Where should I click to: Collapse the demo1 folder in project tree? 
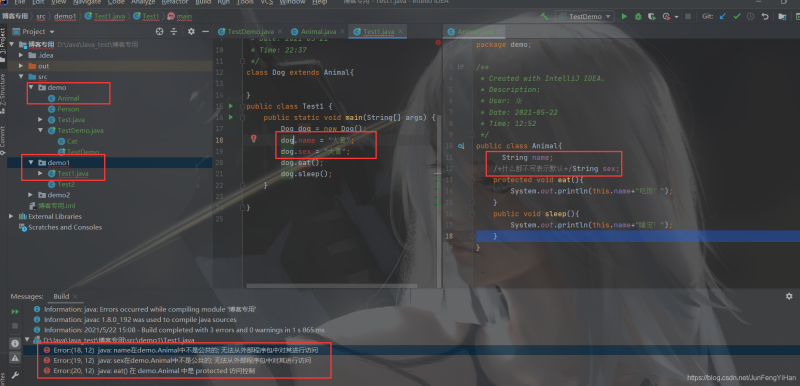[x=31, y=162]
